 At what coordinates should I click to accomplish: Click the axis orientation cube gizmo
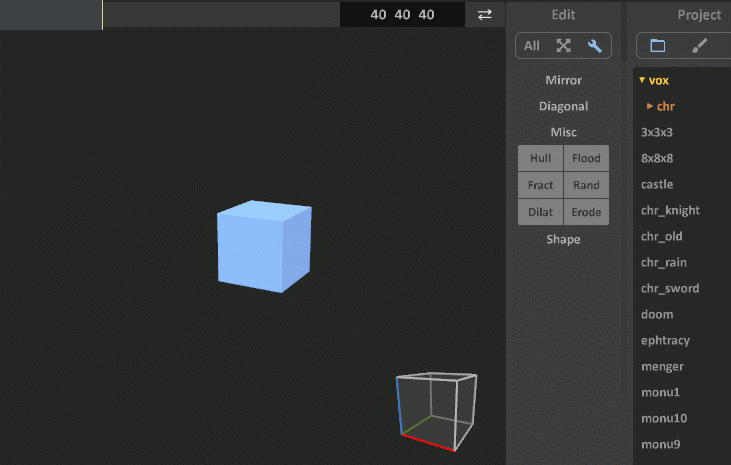(x=436, y=411)
